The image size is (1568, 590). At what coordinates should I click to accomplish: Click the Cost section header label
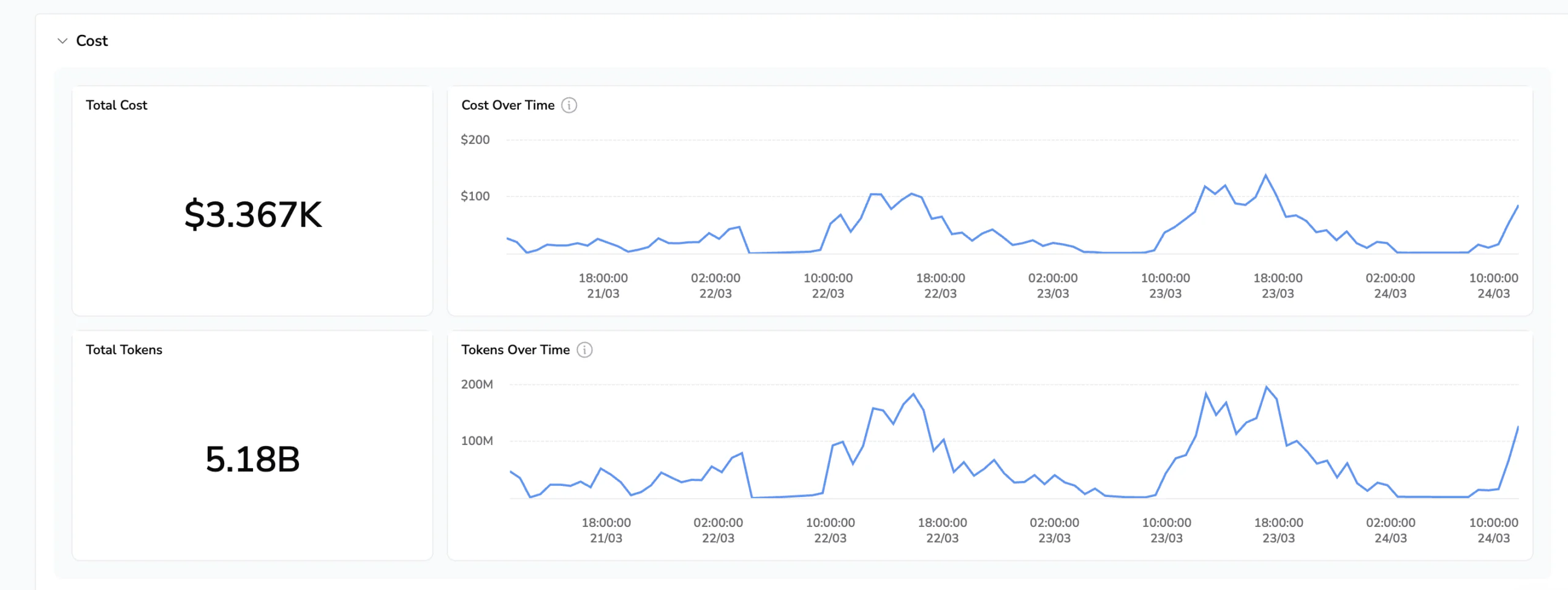(92, 41)
